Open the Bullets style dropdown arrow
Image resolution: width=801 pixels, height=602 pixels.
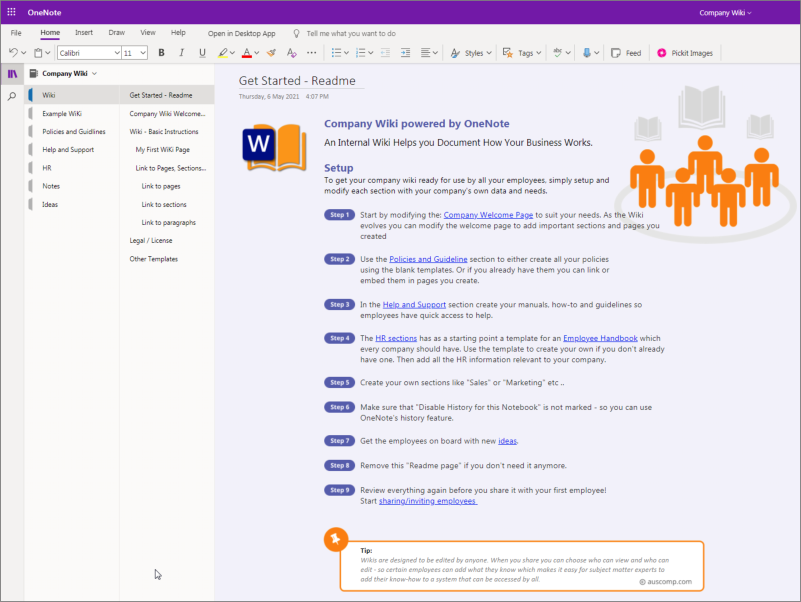346,53
